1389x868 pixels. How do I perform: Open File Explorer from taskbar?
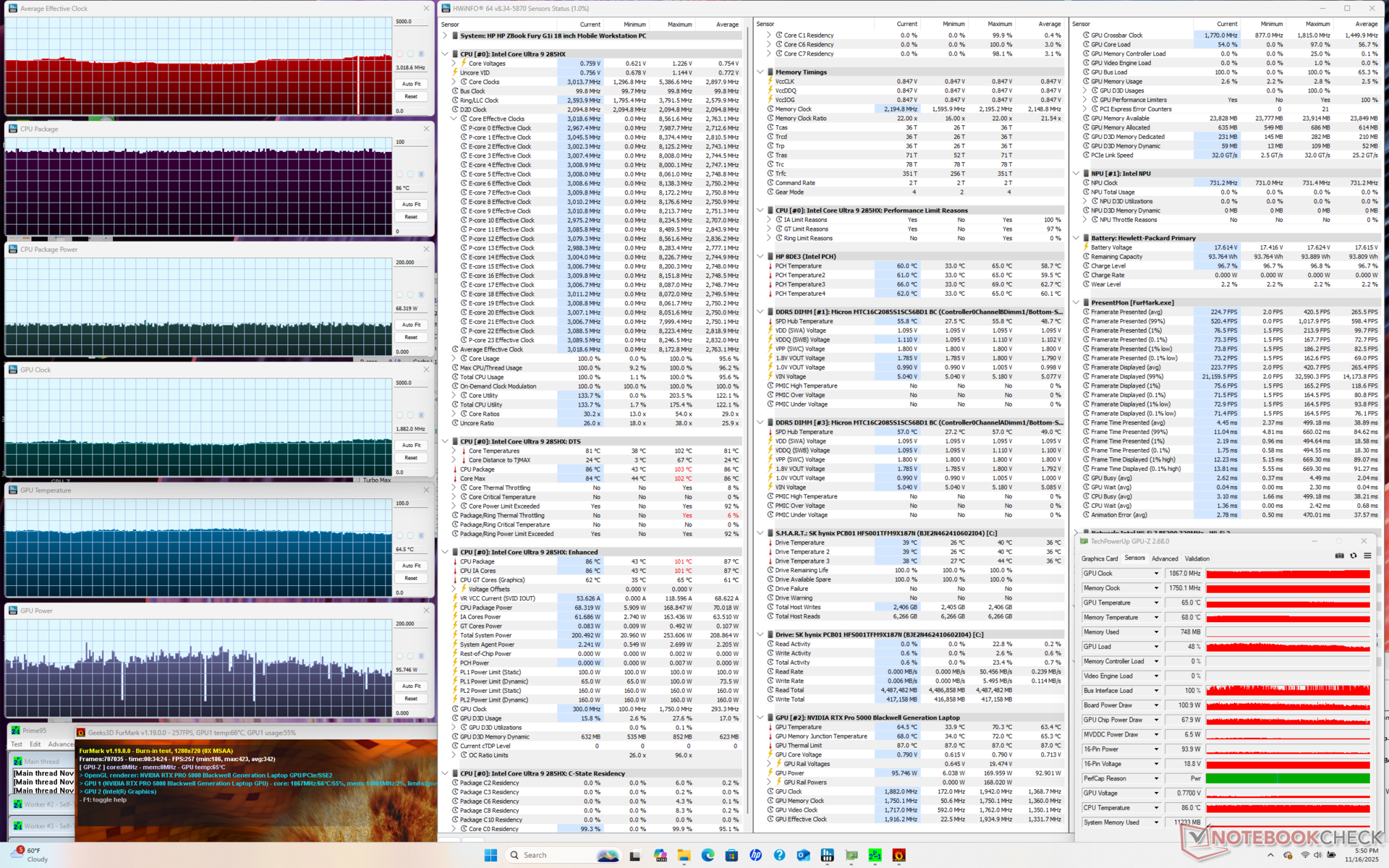point(684,855)
